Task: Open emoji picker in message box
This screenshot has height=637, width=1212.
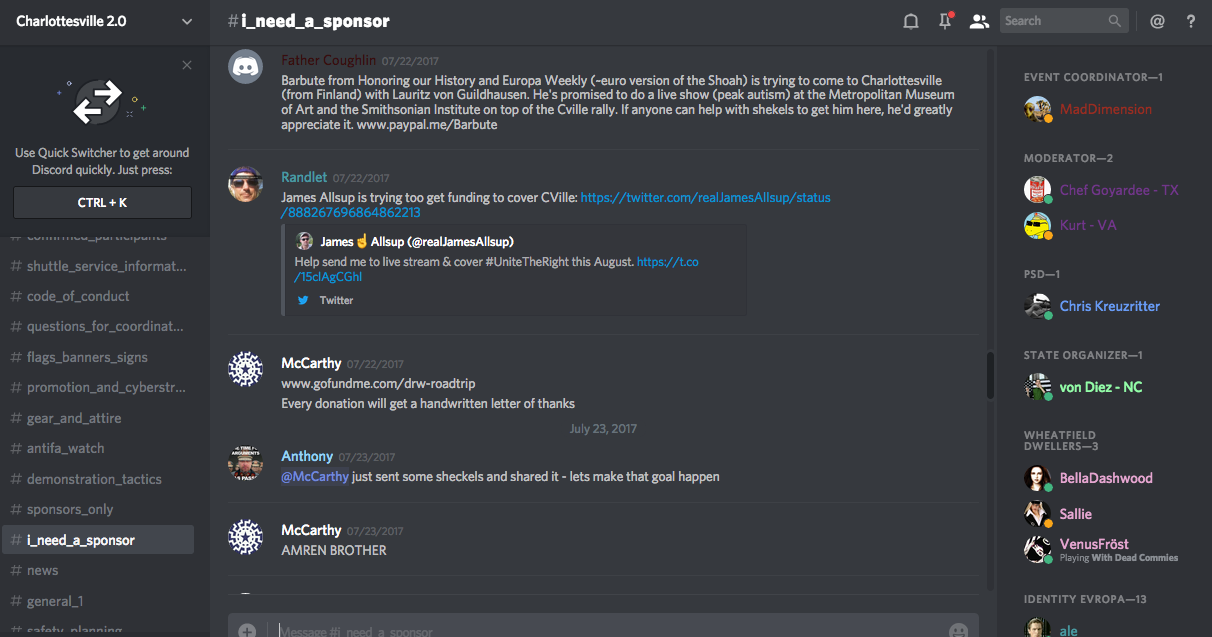Action: coord(958,631)
